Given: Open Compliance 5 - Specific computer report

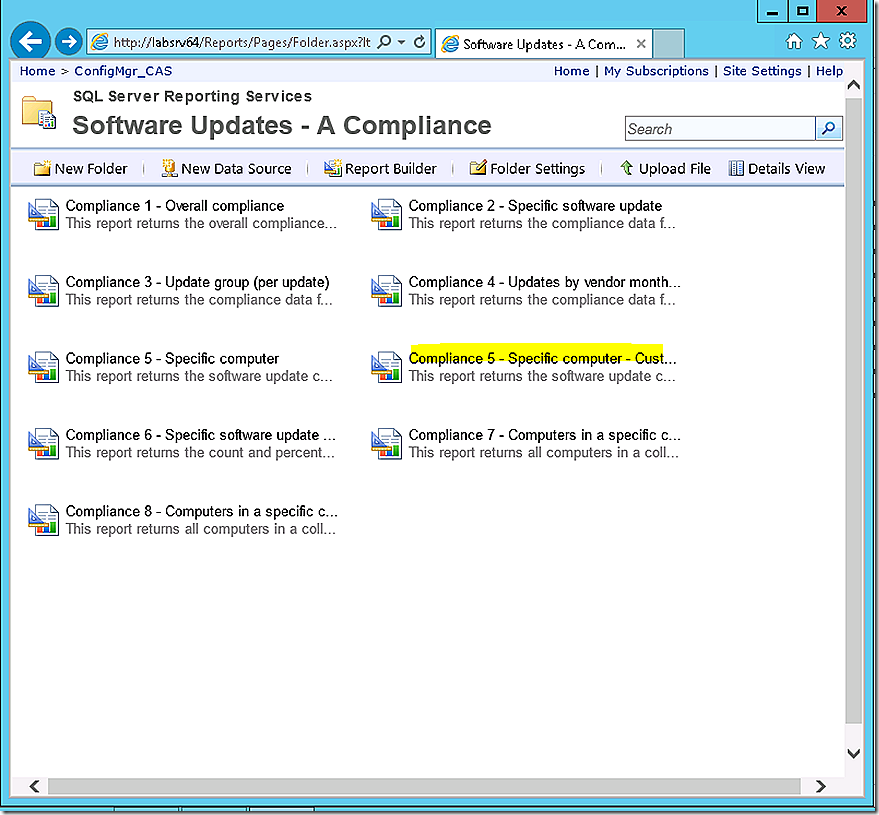Looking at the screenshot, I should click(172, 359).
